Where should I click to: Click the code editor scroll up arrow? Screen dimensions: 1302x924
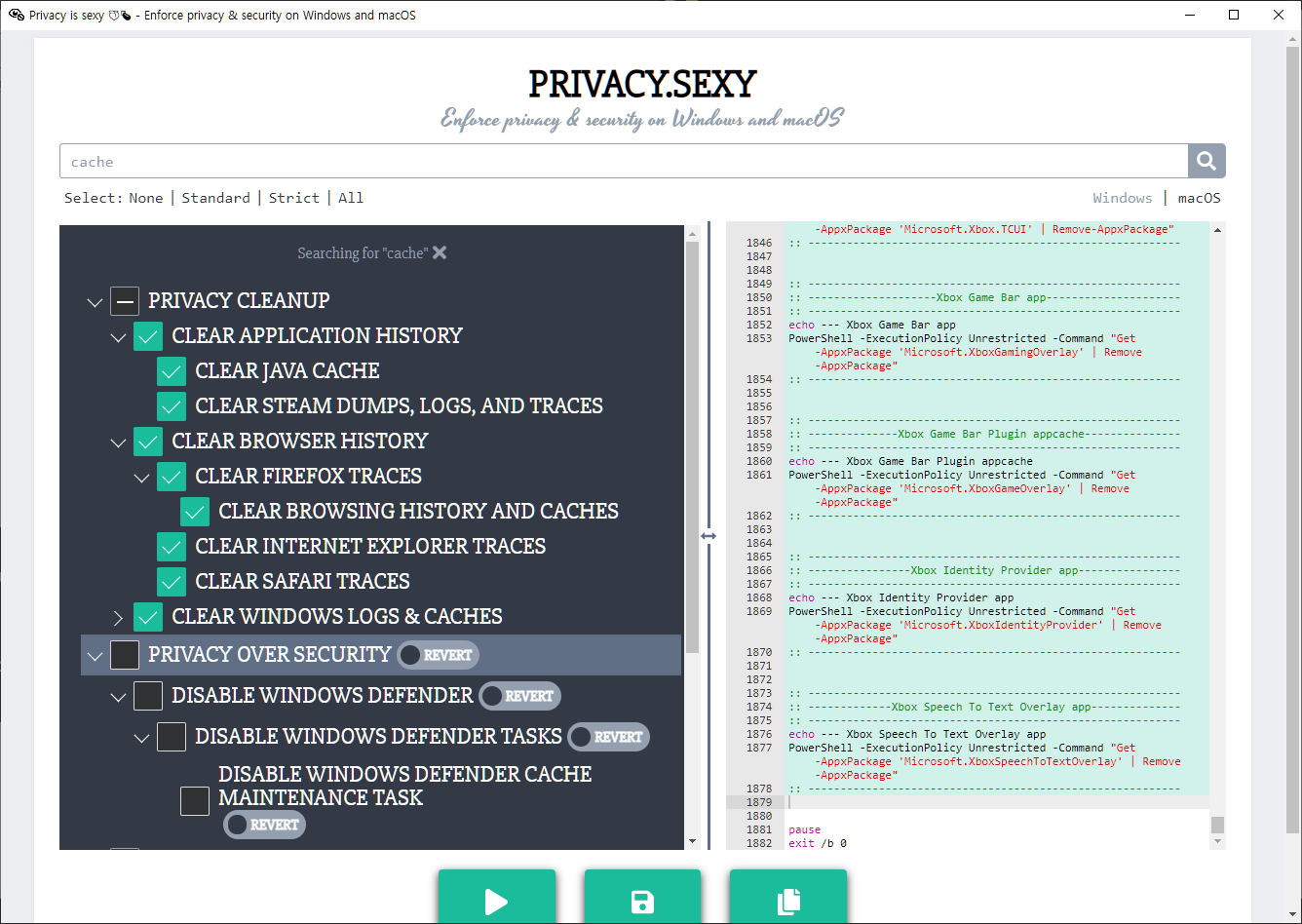pyautogui.click(x=1217, y=229)
